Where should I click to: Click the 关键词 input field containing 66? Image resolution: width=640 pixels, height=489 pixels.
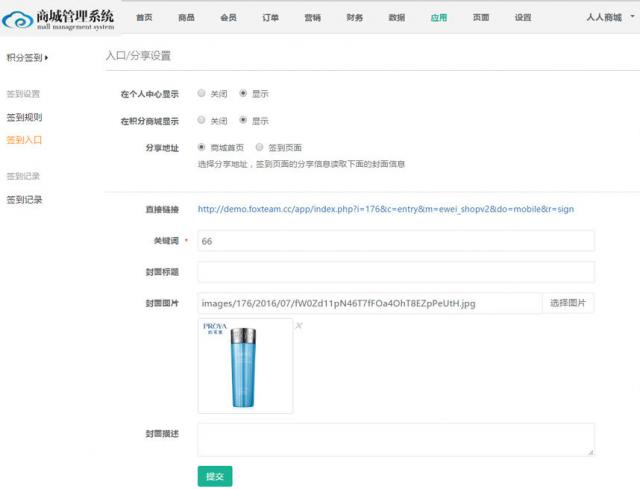coord(395,241)
